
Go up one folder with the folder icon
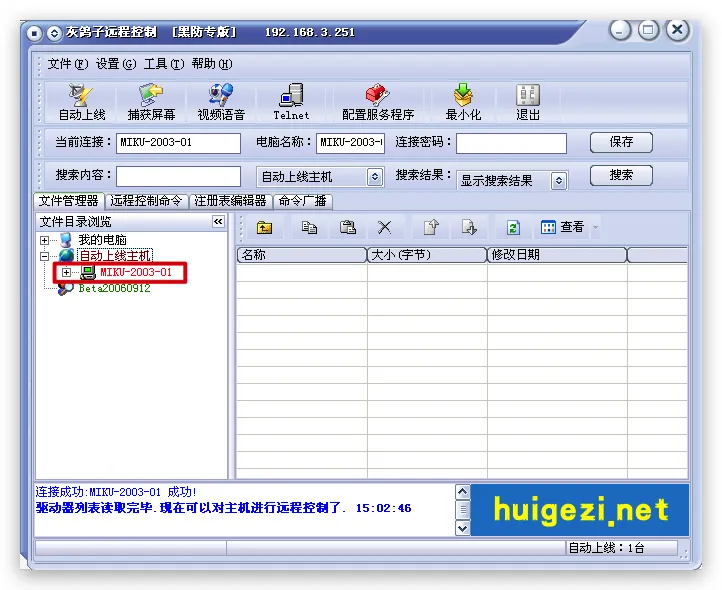[x=264, y=227]
